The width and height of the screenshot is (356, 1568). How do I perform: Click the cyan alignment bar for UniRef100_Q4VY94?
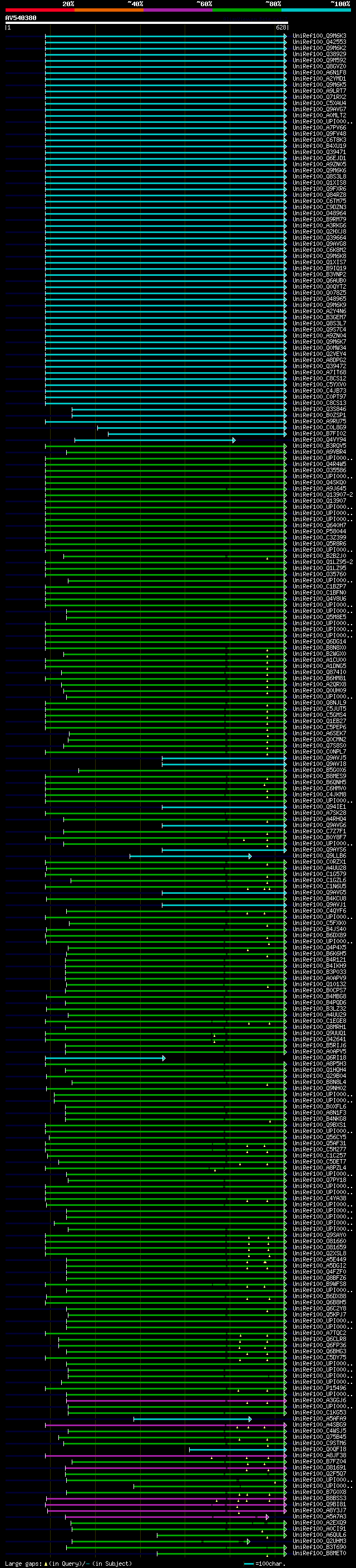click(155, 439)
